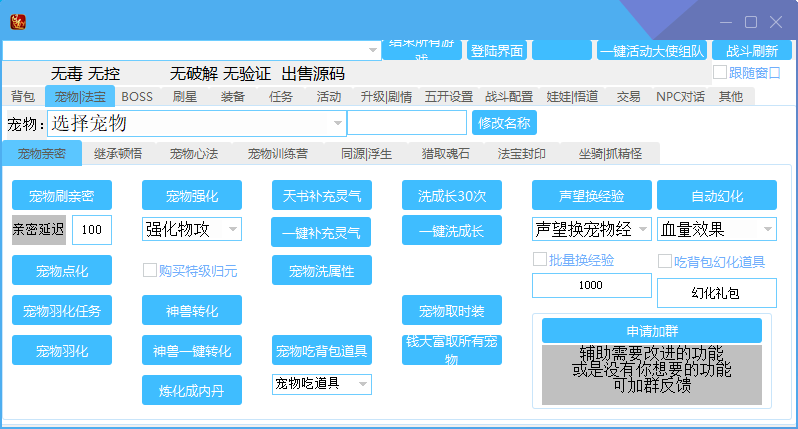The width and height of the screenshot is (798, 429).
Task: Open the 宠物心法 sub-tab
Action: coord(193,154)
